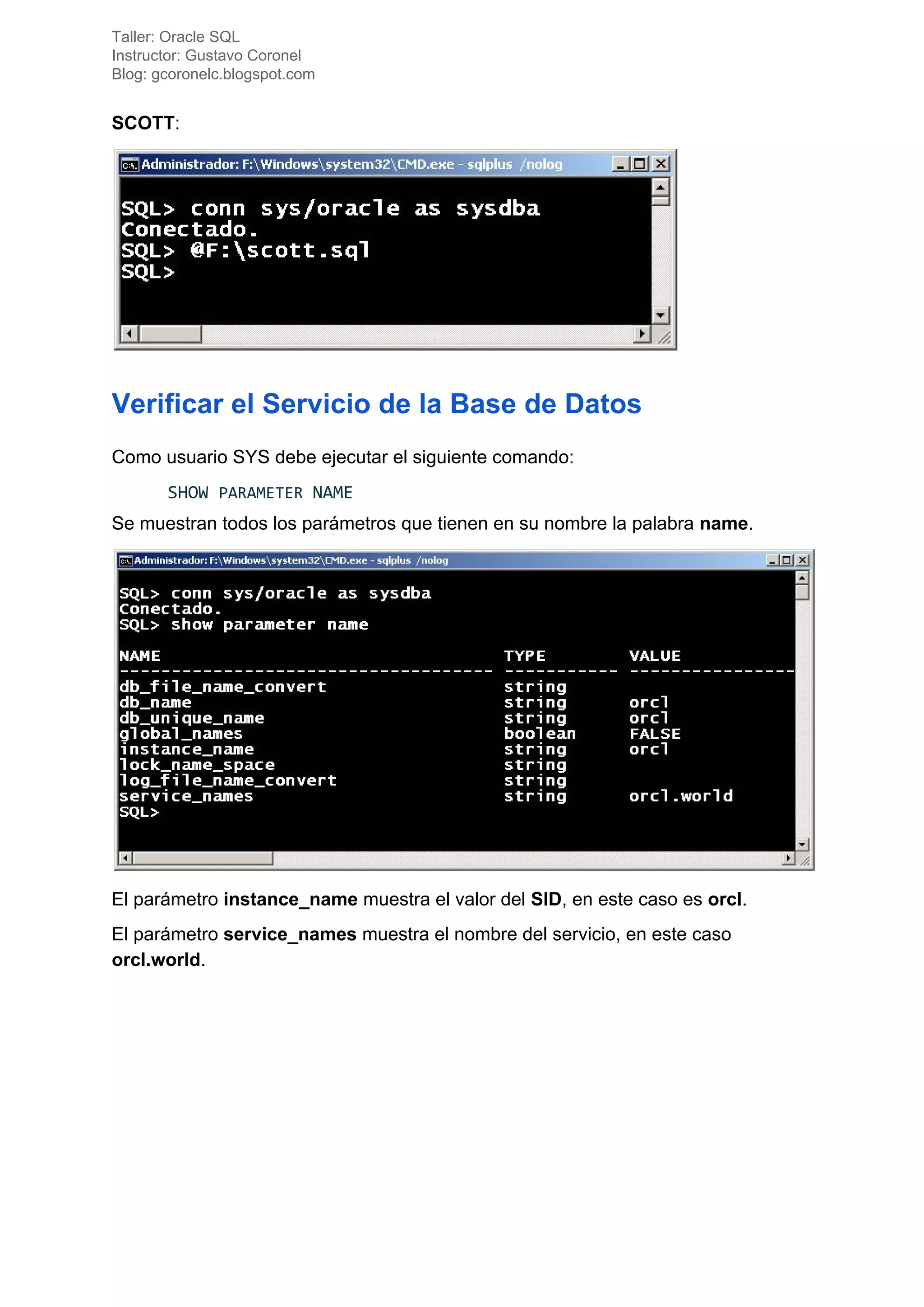Screen dimensions: 924x1307
Task: Click the first console's title bar text
Action: pos(351,165)
